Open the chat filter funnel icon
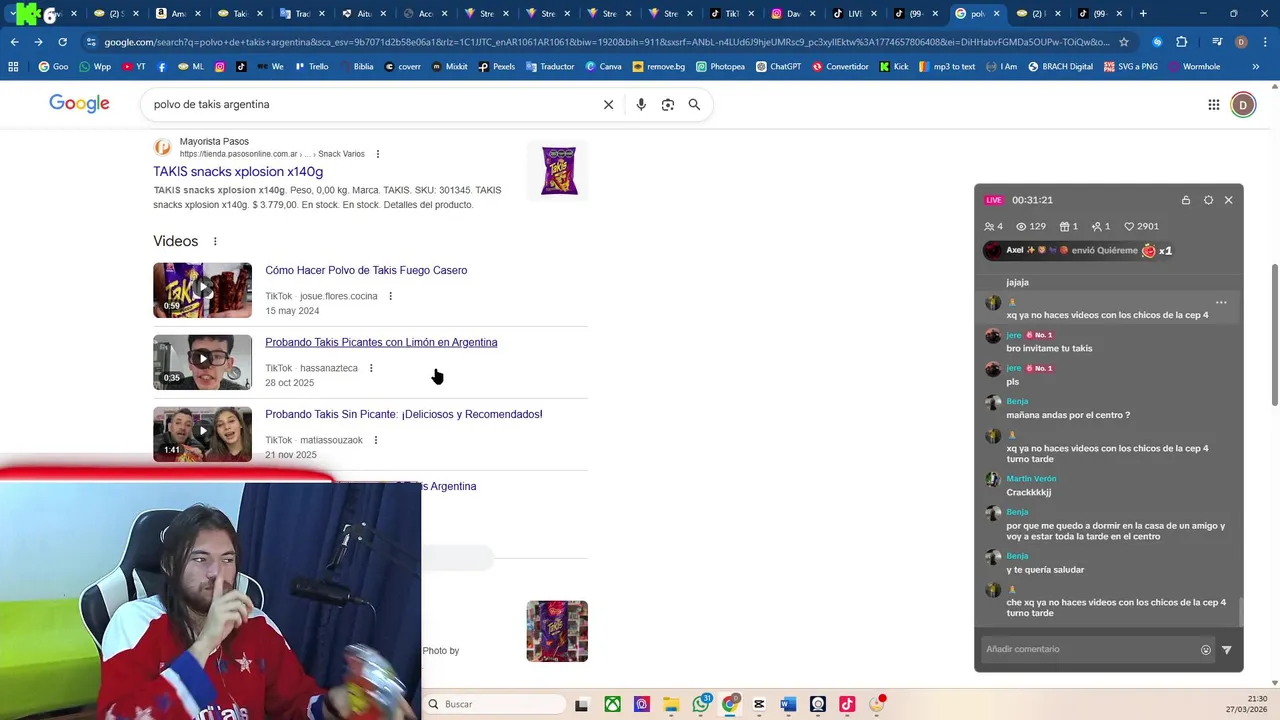Image resolution: width=1280 pixels, height=720 pixels. pyautogui.click(x=1227, y=650)
